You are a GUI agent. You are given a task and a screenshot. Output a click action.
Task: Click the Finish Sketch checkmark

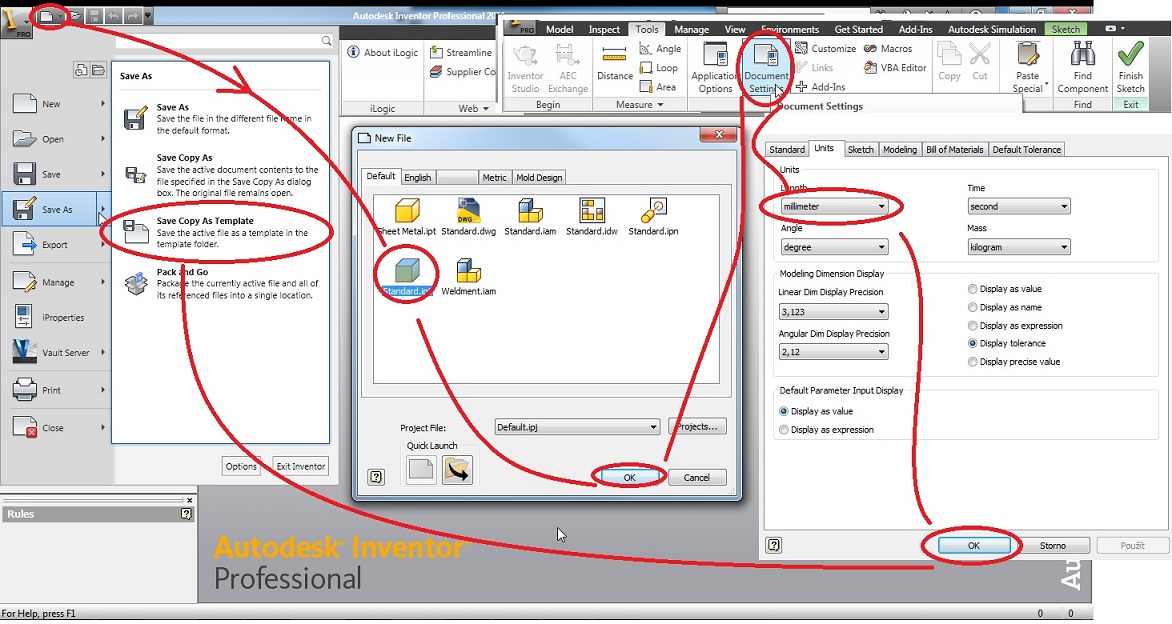coord(1130,55)
